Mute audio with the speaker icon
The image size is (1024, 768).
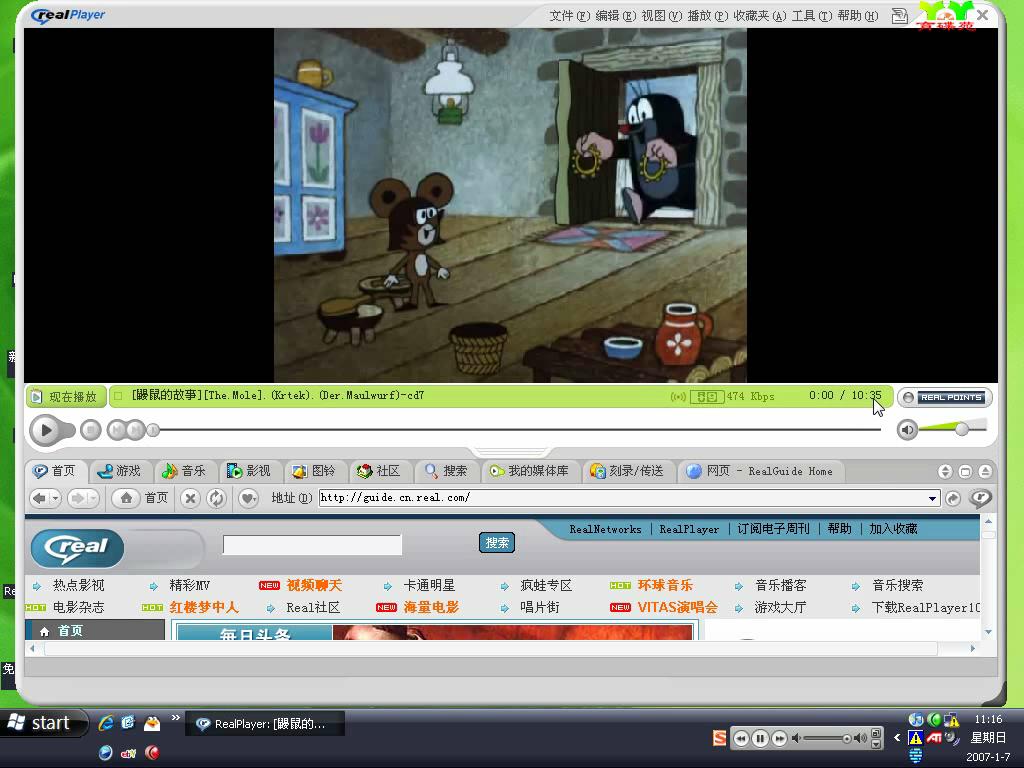pos(907,429)
